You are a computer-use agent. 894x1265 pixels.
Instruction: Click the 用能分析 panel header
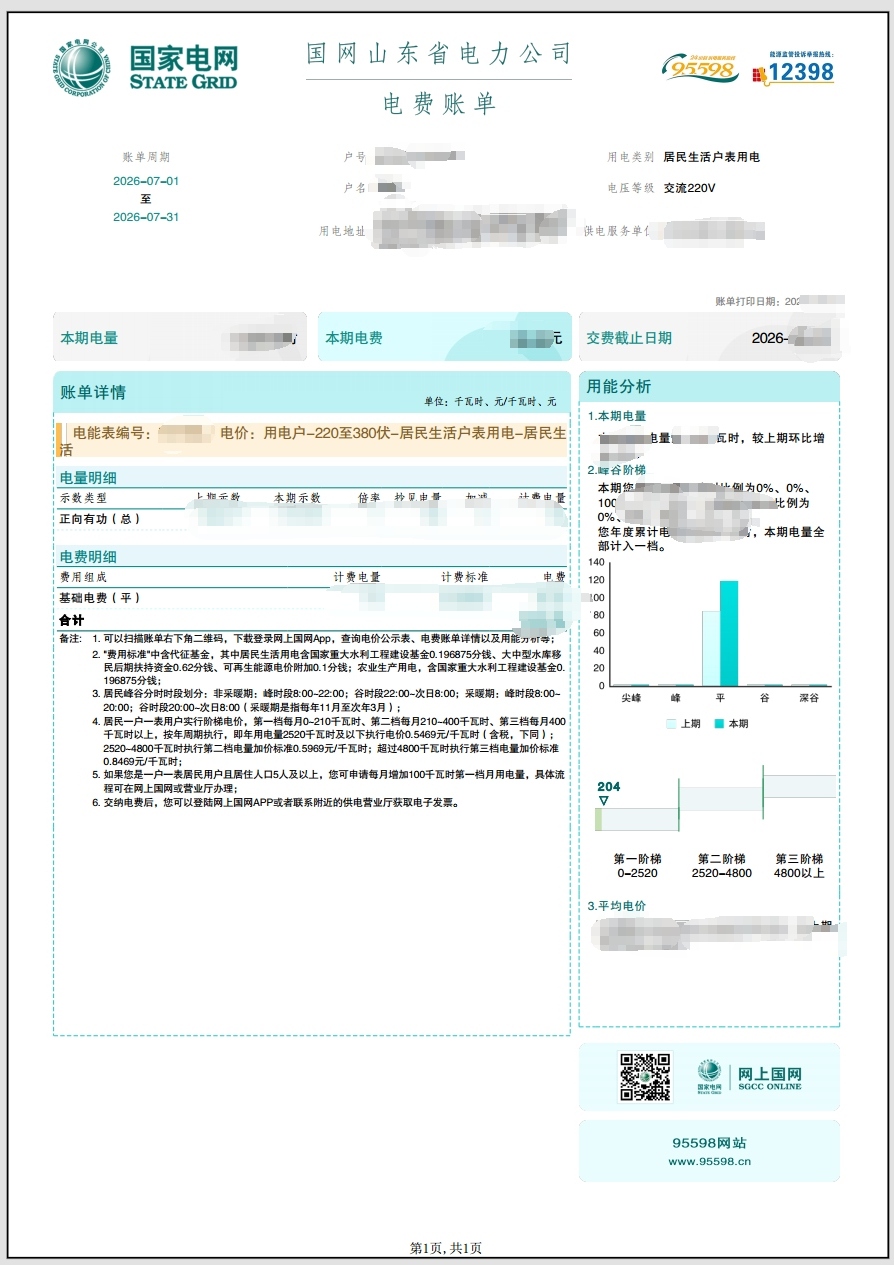pos(709,387)
